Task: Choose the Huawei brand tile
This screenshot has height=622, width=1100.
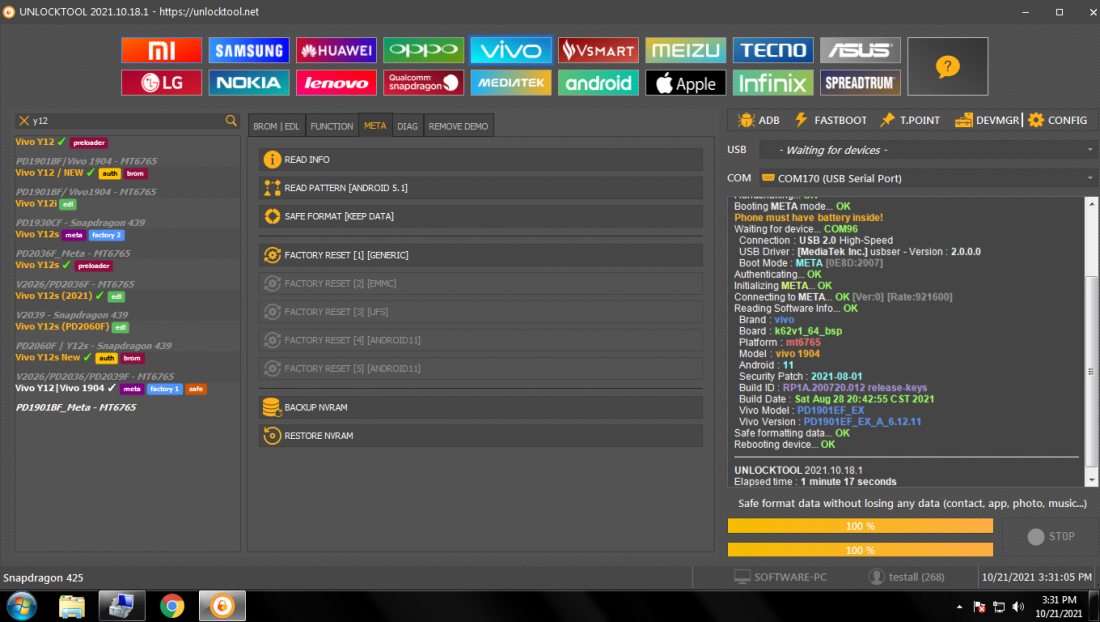Action: 336,50
